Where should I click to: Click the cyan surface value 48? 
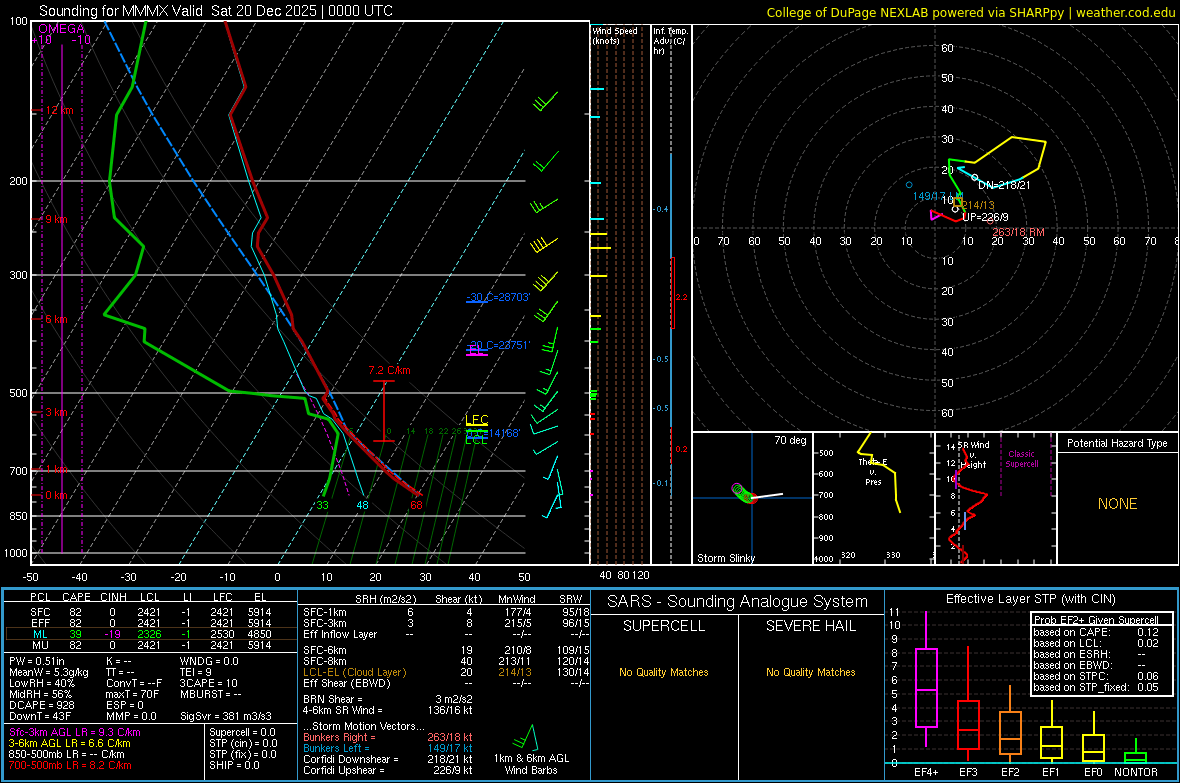click(362, 504)
